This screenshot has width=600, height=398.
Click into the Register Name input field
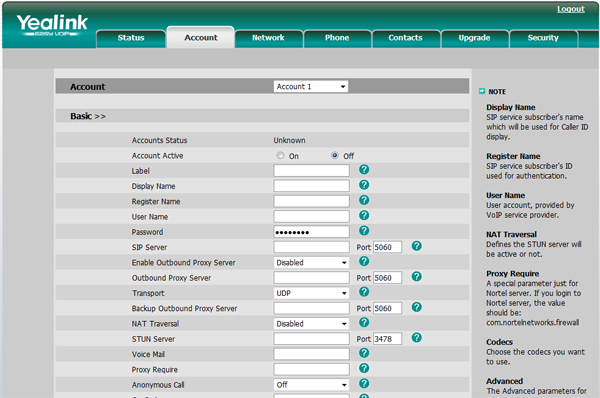click(311, 201)
